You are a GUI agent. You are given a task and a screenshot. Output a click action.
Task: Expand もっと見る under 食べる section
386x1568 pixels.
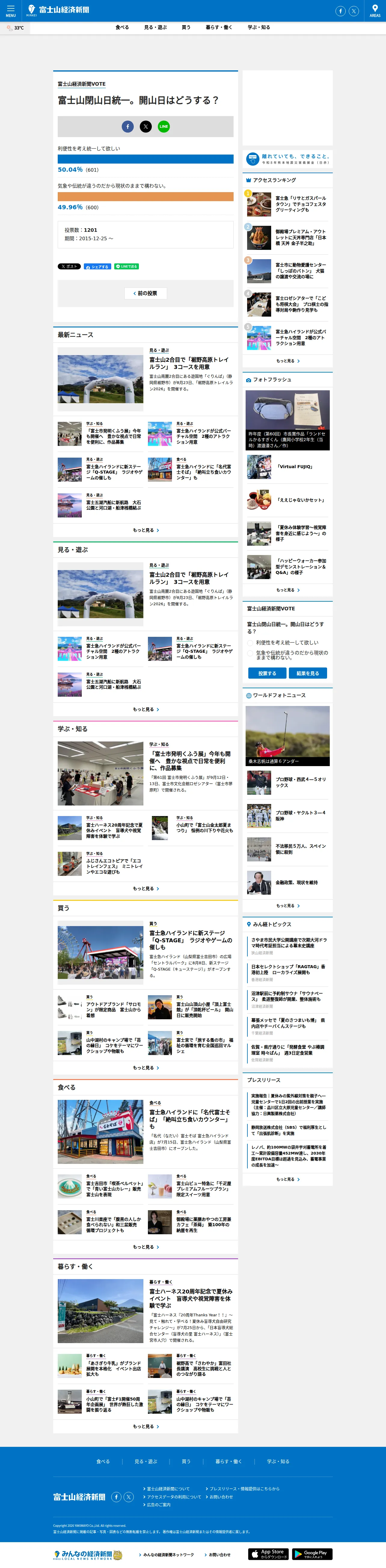(x=146, y=1247)
